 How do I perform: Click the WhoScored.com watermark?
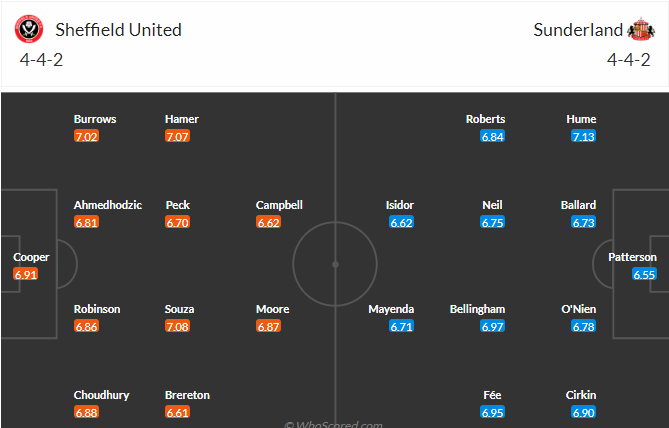pyautogui.click(x=333, y=424)
